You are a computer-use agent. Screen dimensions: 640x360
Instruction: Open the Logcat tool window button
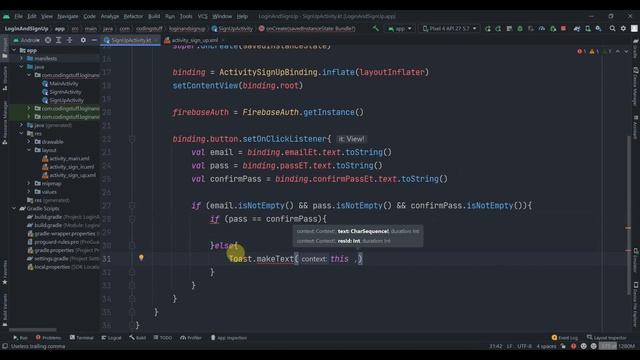point(111,338)
